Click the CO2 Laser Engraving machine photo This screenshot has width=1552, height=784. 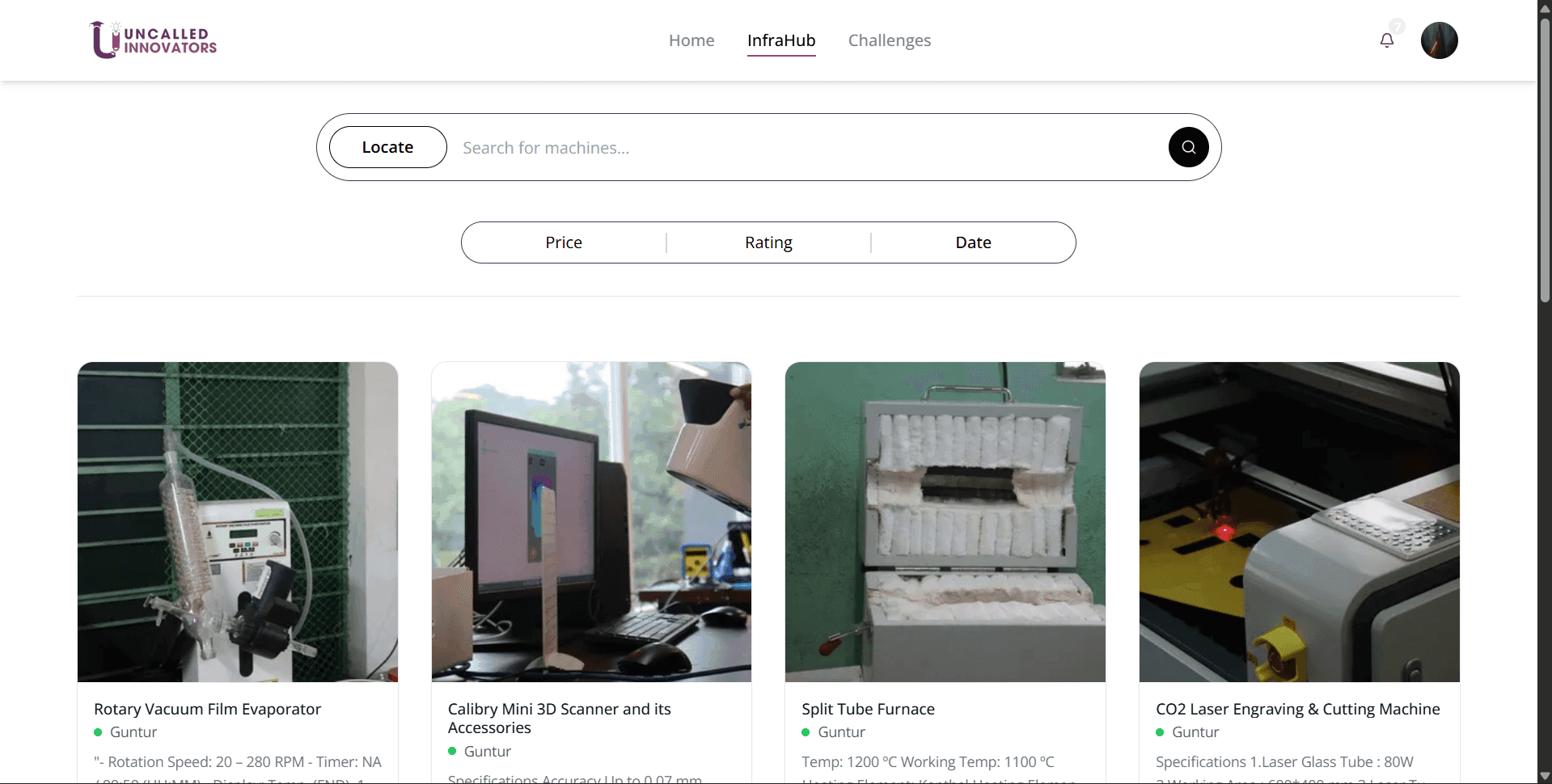click(1298, 521)
